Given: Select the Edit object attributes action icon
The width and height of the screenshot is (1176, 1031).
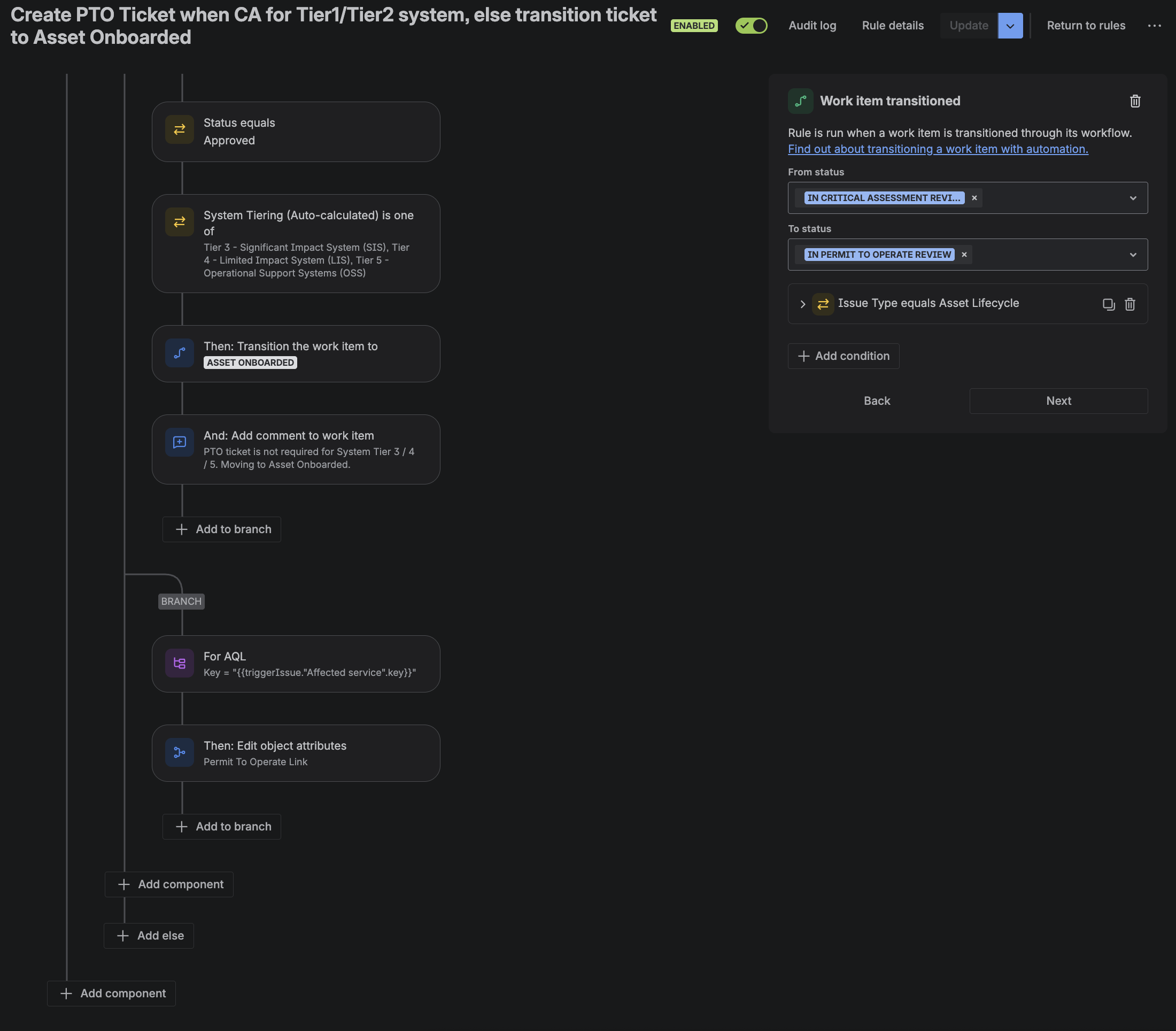Looking at the screenshot, I should tap(180, 752).
